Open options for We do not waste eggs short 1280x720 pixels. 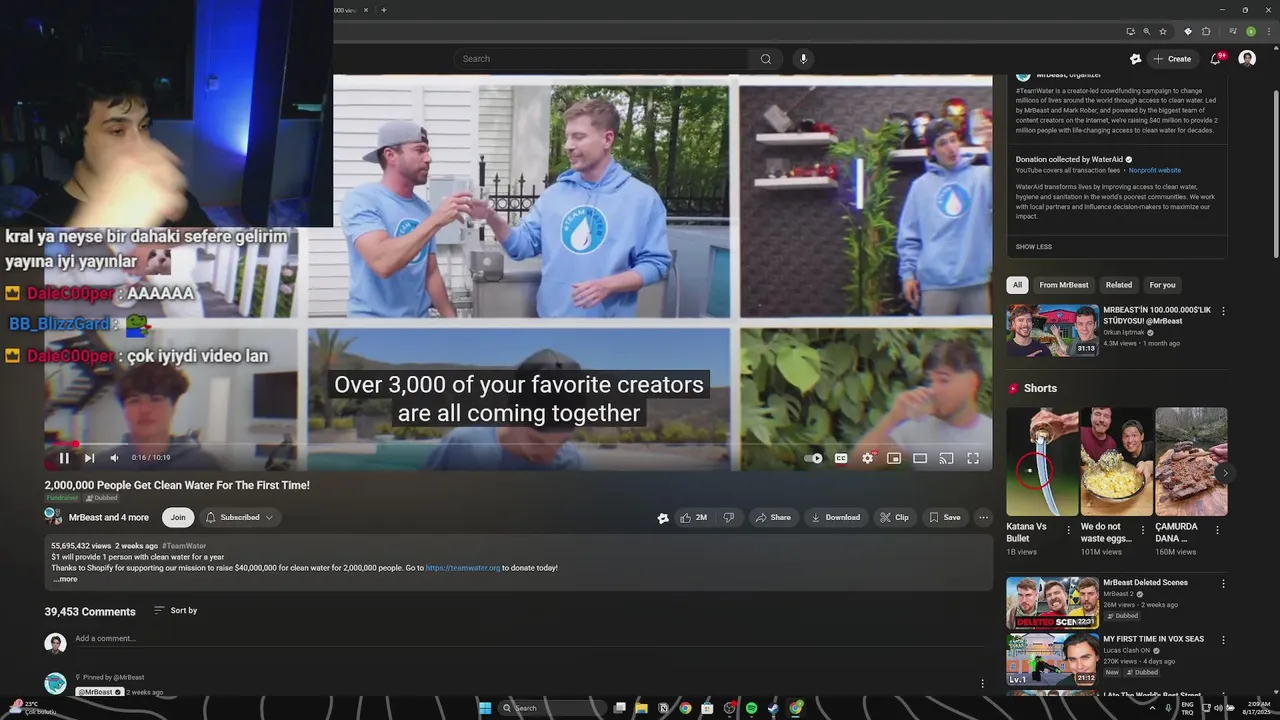pyautogui.click(x=1143, y=529)
